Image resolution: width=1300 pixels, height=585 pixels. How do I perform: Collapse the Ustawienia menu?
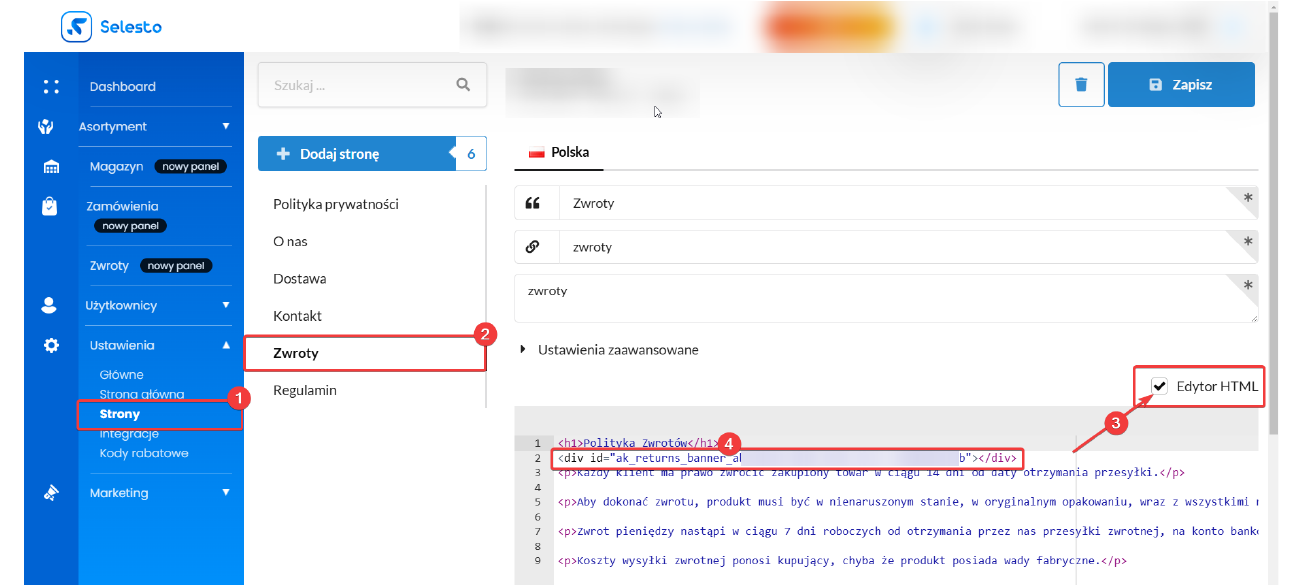coord(226,345)
